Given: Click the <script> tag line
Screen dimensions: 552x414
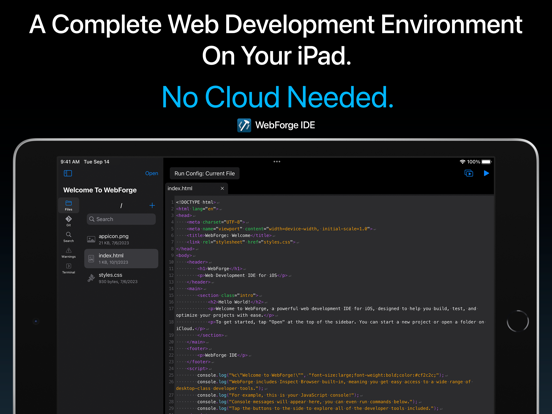Looking at the screenshot, I should tap(198, 369).
